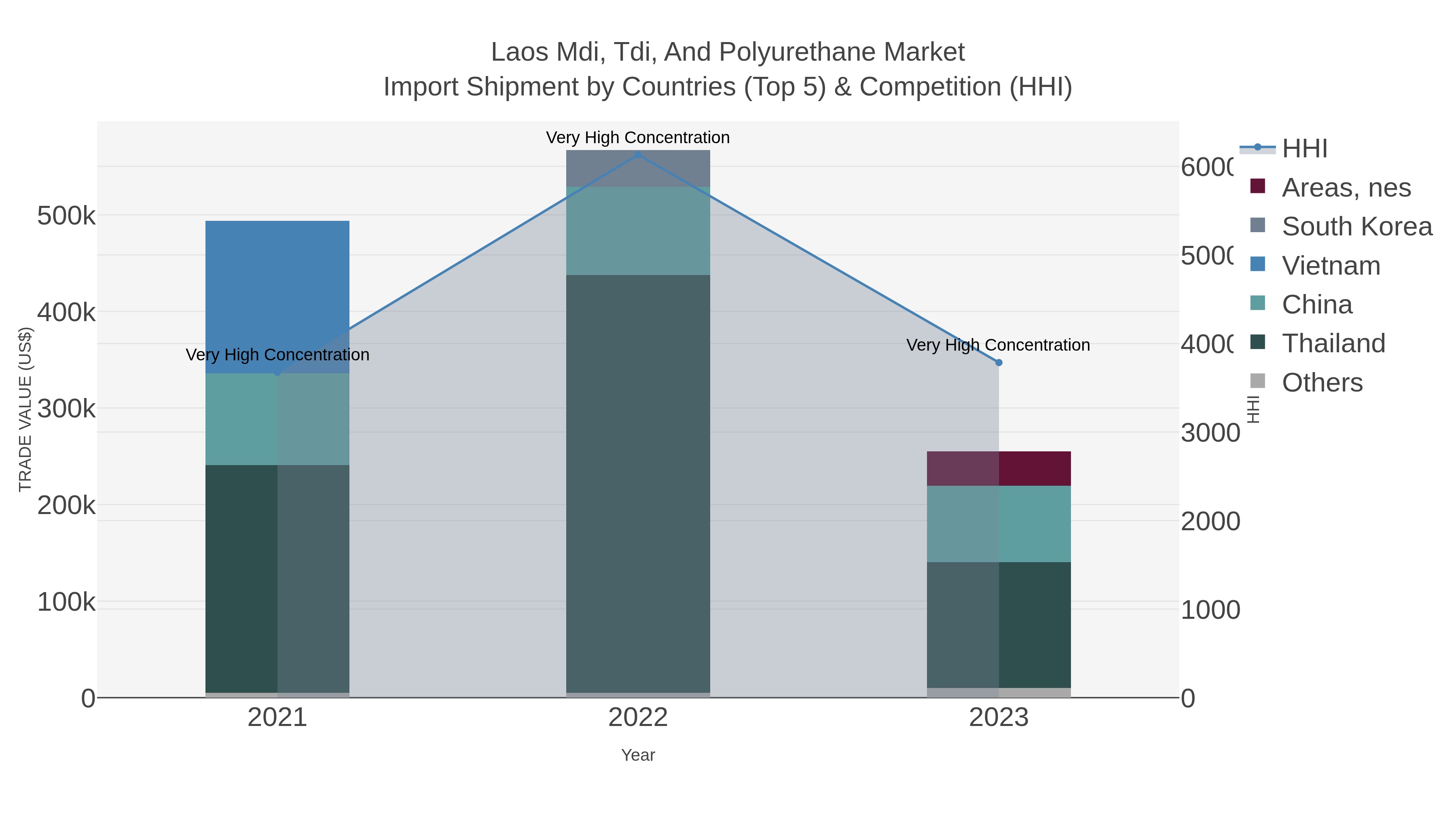
Task: Click the 2000 HHI axis tick label
Action: coord(1210,521)
